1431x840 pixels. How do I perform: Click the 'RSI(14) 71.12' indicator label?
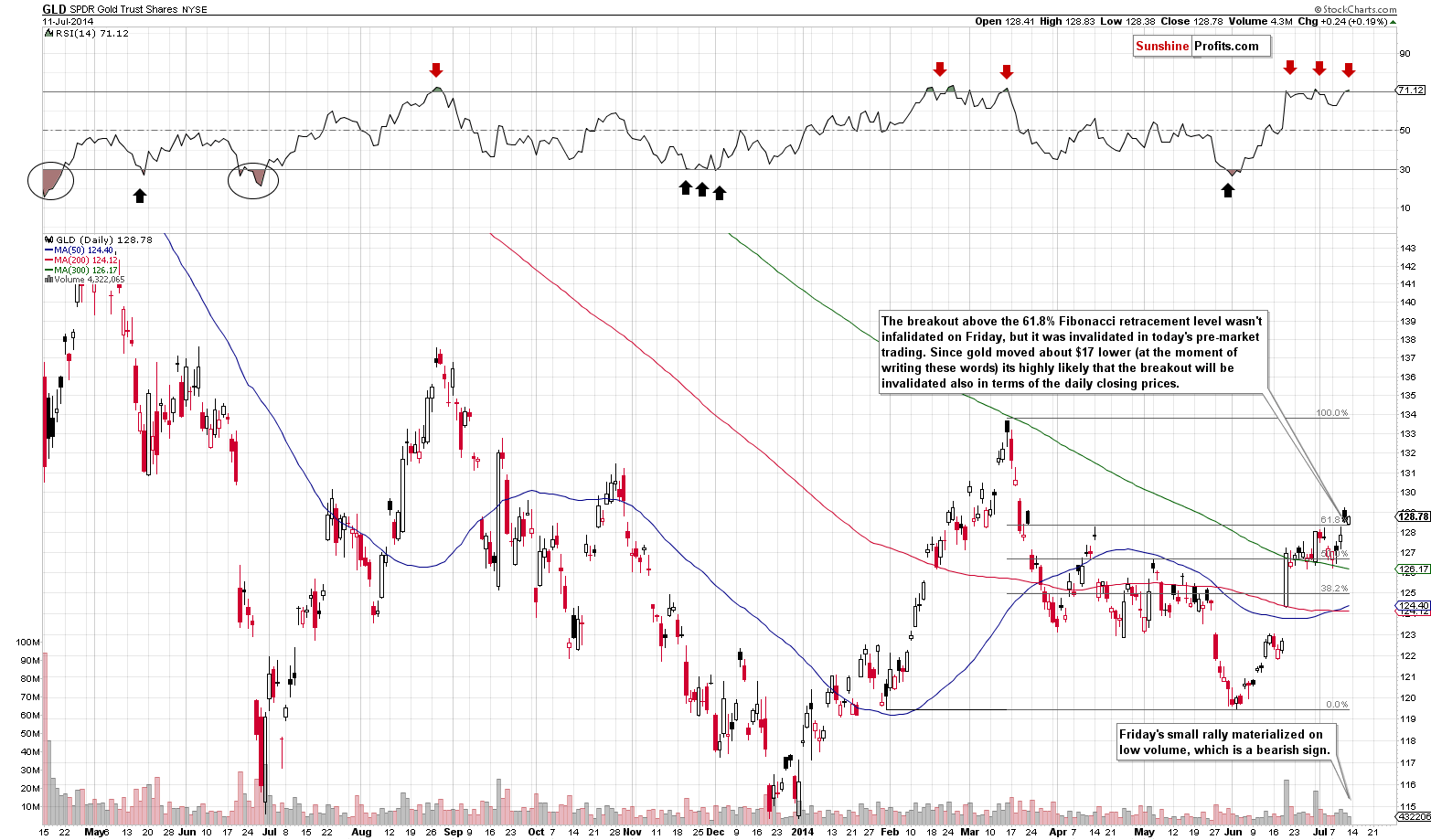point(89,34)
